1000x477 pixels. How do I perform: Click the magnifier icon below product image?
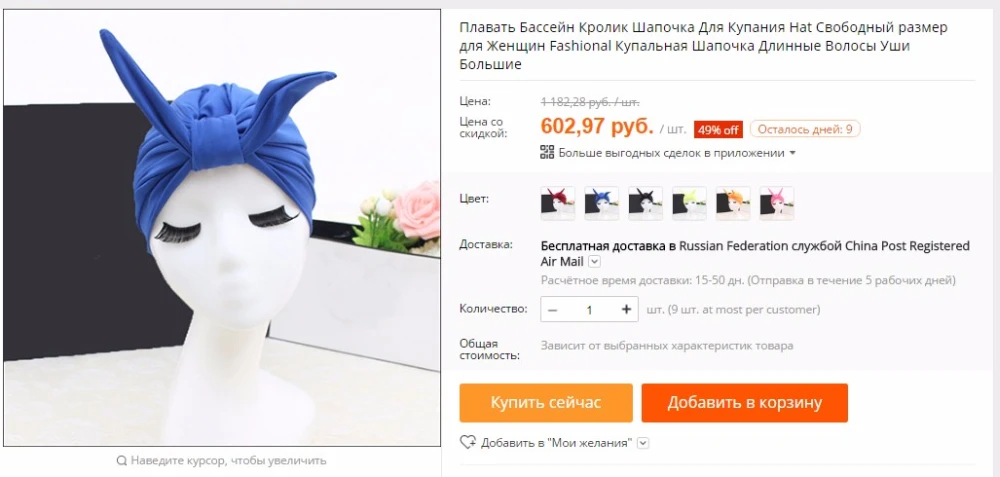121,460
